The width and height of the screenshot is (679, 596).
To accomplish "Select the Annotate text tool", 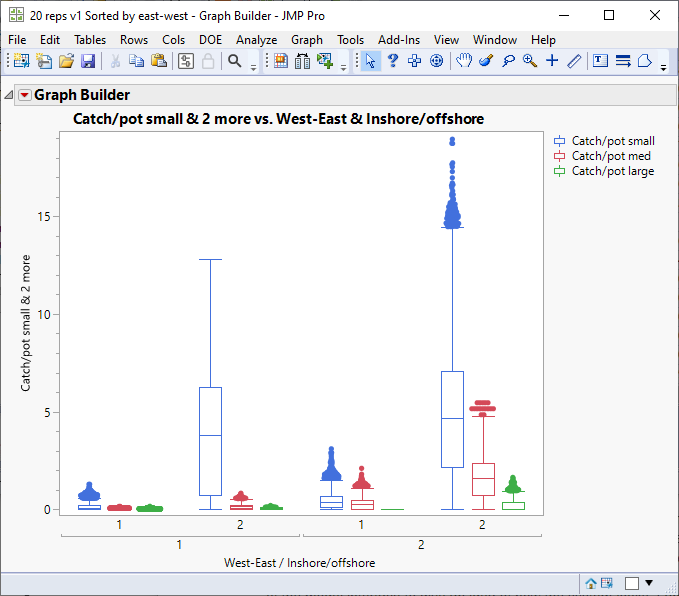I will tap(600, 61).
